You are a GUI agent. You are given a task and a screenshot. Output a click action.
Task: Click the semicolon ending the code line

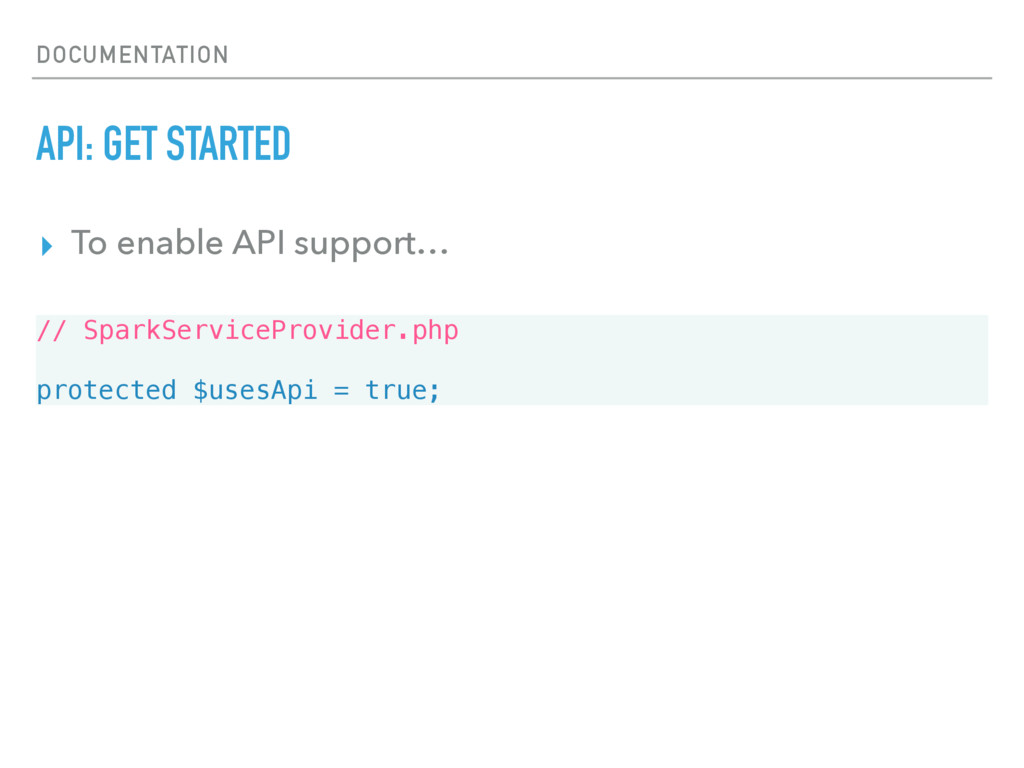point(434,392)
